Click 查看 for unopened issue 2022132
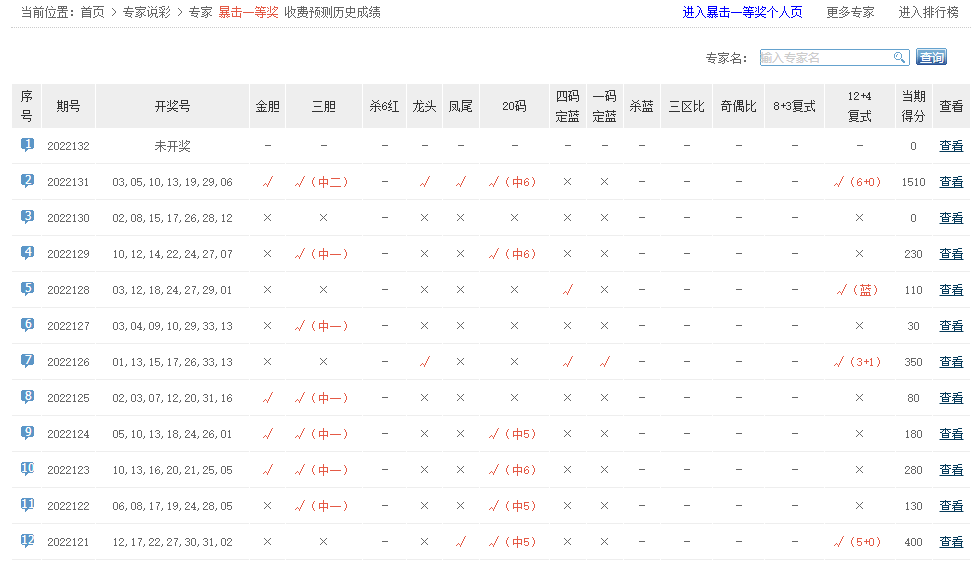Screen dimensions: 975x561 (951, 146)
